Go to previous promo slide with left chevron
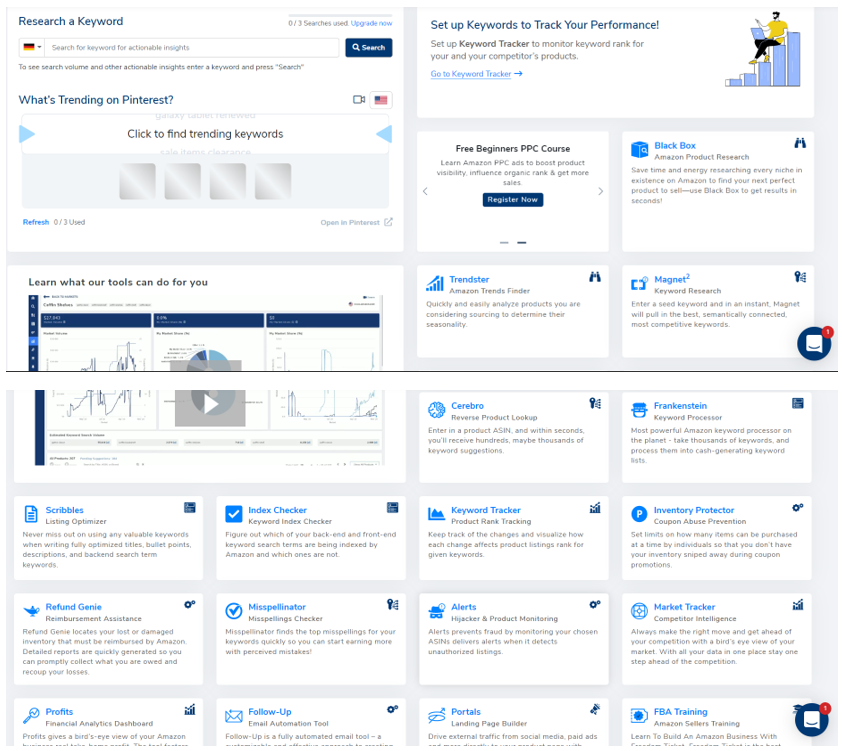The width and height of the screenshot is (842, 751). (x=425, y=191)
